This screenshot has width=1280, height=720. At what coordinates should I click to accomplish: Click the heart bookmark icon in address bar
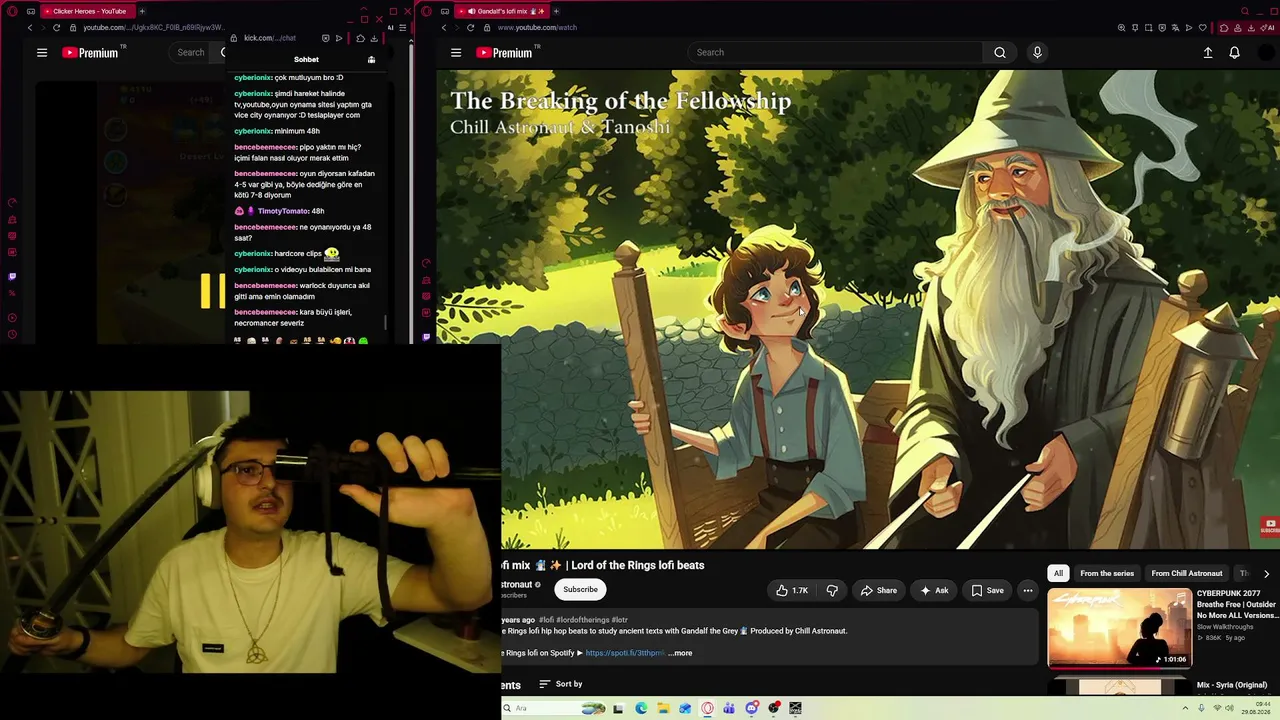click(x=1201, y=28)
